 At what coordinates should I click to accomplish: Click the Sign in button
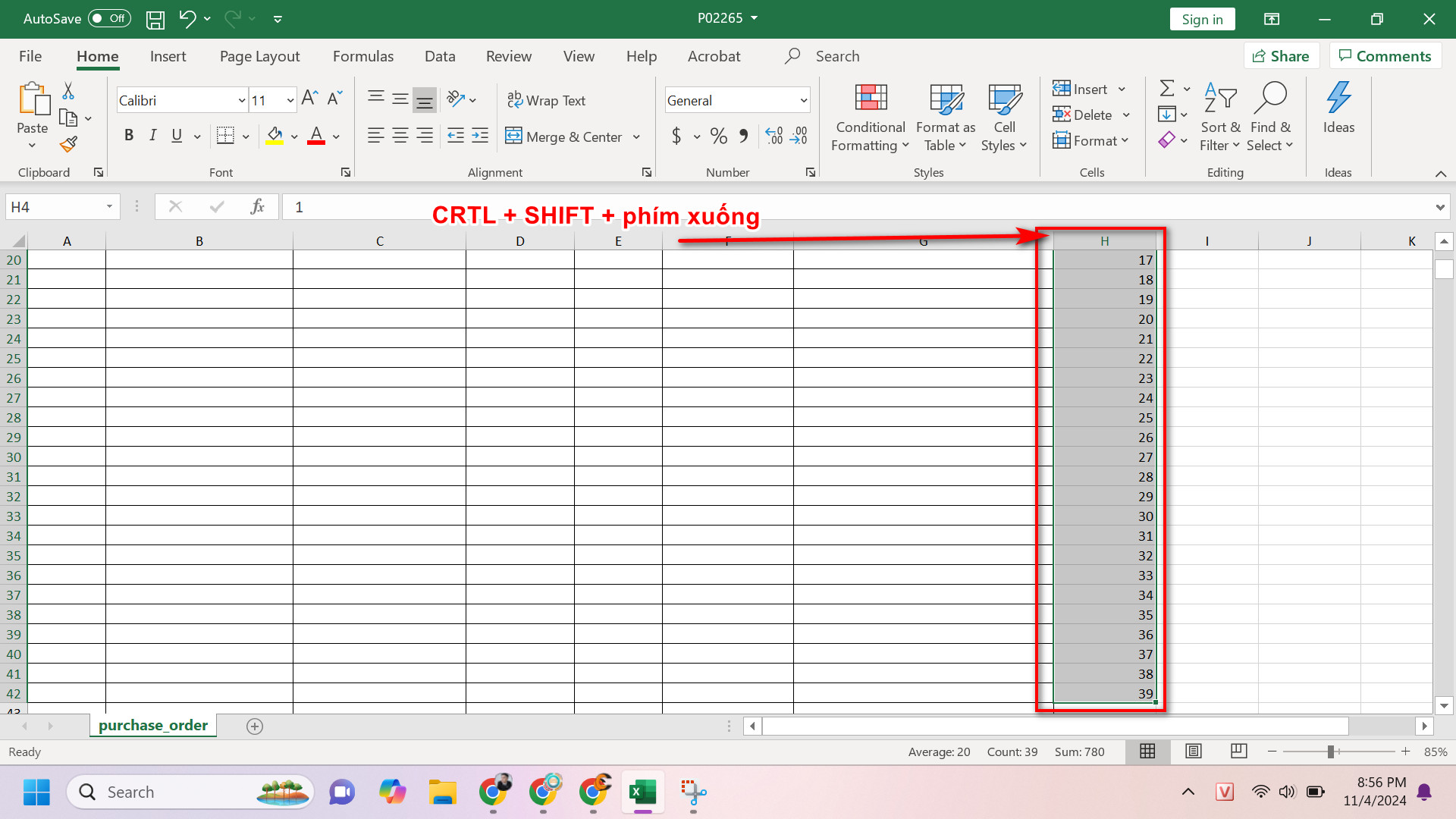[x=1202, y=19]
